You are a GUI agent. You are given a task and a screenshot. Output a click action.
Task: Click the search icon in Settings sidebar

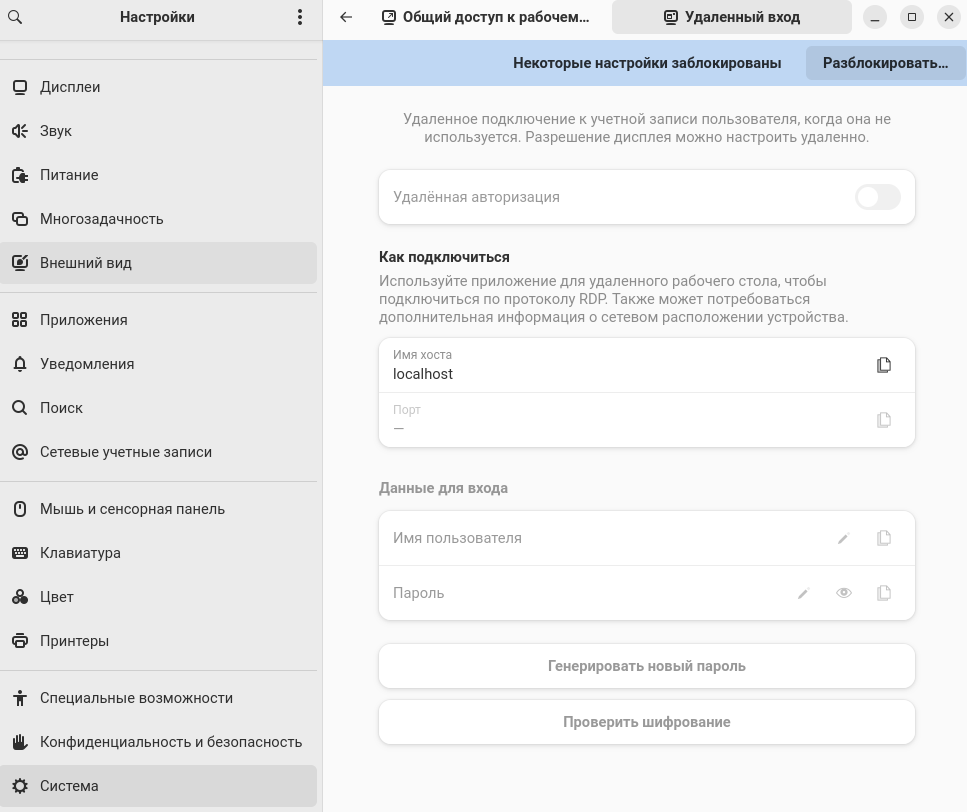click(17, 17)
